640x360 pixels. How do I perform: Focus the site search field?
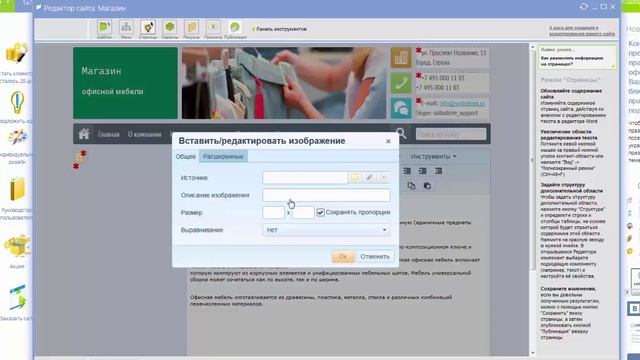click(x=451, y=134)
